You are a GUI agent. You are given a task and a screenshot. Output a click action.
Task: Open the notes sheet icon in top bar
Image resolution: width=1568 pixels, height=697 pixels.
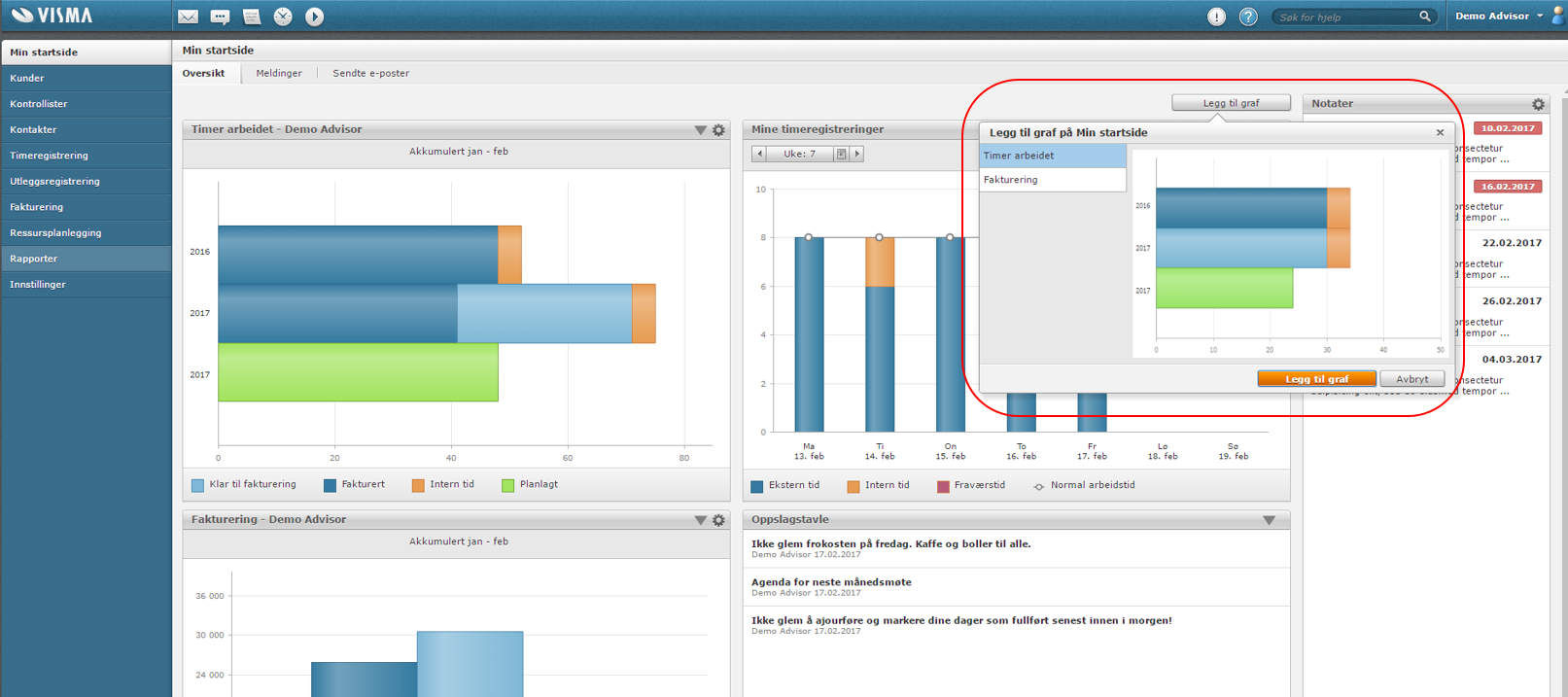pos(252,17)
